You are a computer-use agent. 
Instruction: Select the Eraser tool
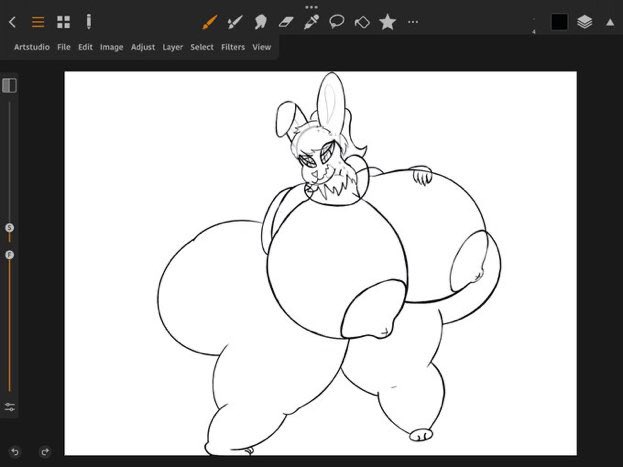(x=286, y=22)
